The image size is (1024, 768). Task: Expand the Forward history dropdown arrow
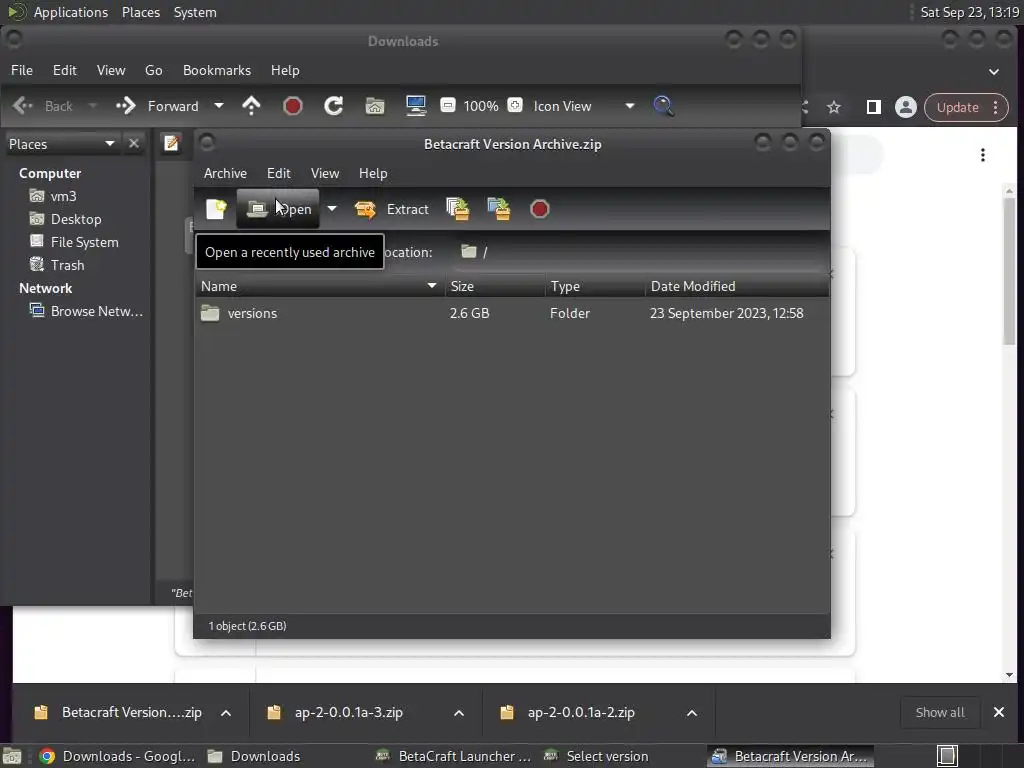point(219,106)
